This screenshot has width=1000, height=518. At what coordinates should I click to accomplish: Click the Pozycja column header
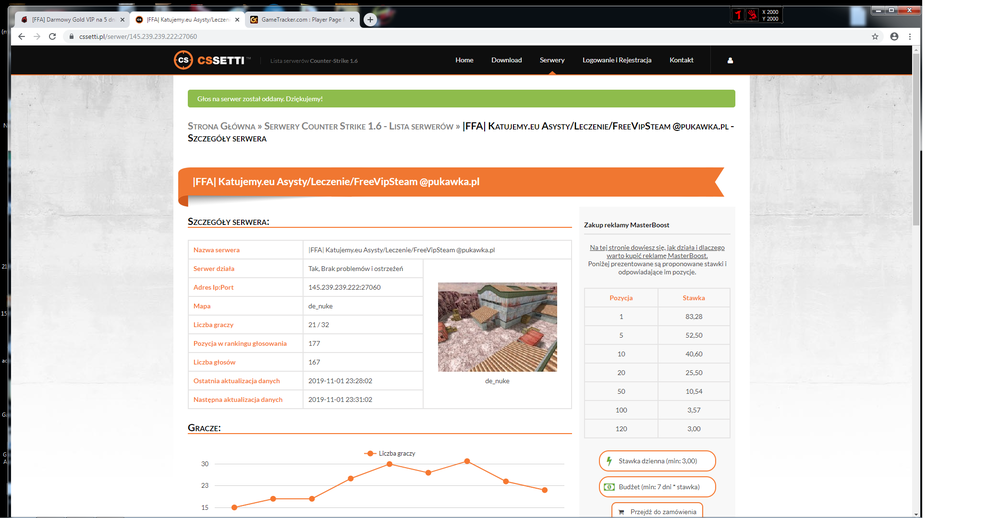[x=621, y=298]
